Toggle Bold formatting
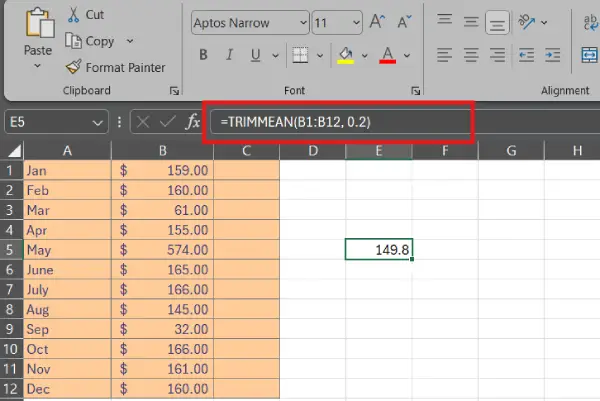Image resolution: width=600 pixels, height=401 pixels. pyautogui.click(x=203, y=55)
